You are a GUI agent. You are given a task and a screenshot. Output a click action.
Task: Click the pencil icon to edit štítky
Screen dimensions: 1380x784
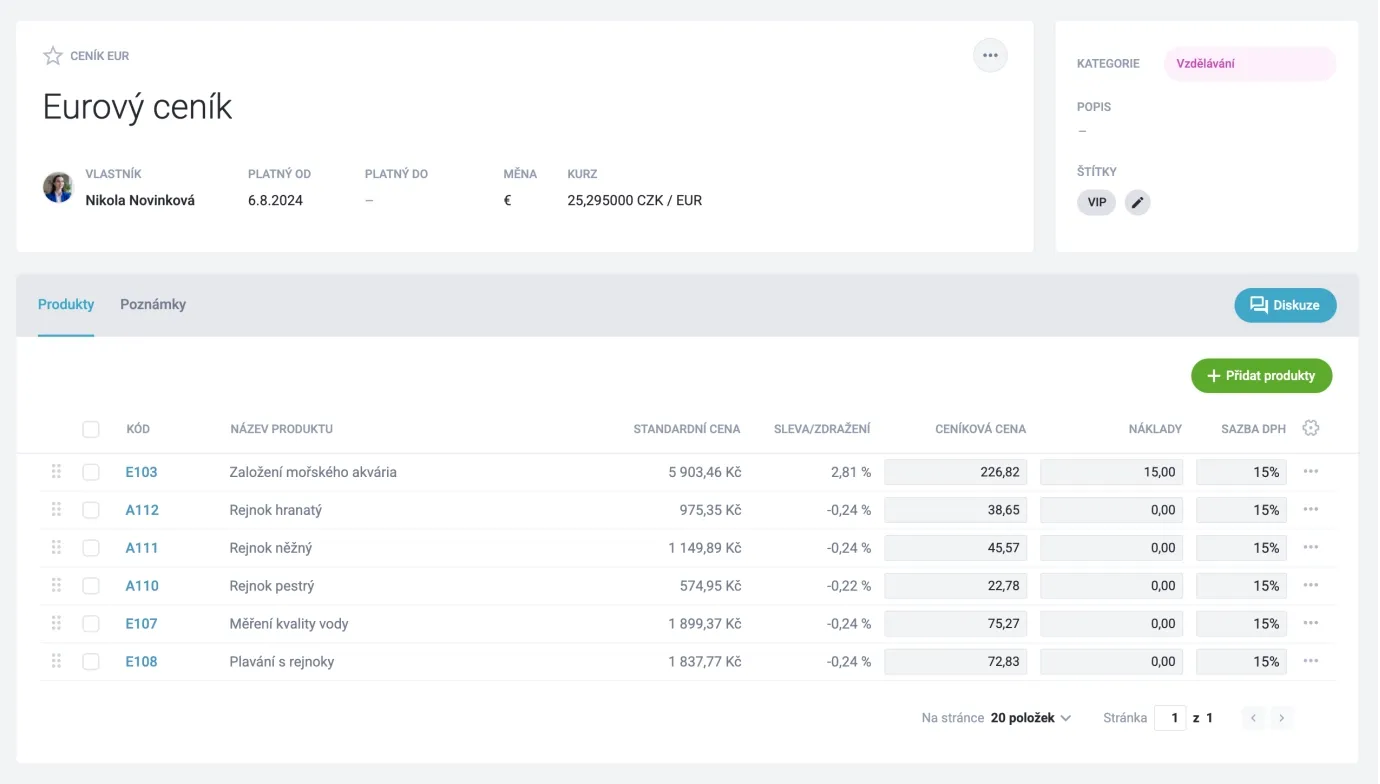coord(1137,202)
